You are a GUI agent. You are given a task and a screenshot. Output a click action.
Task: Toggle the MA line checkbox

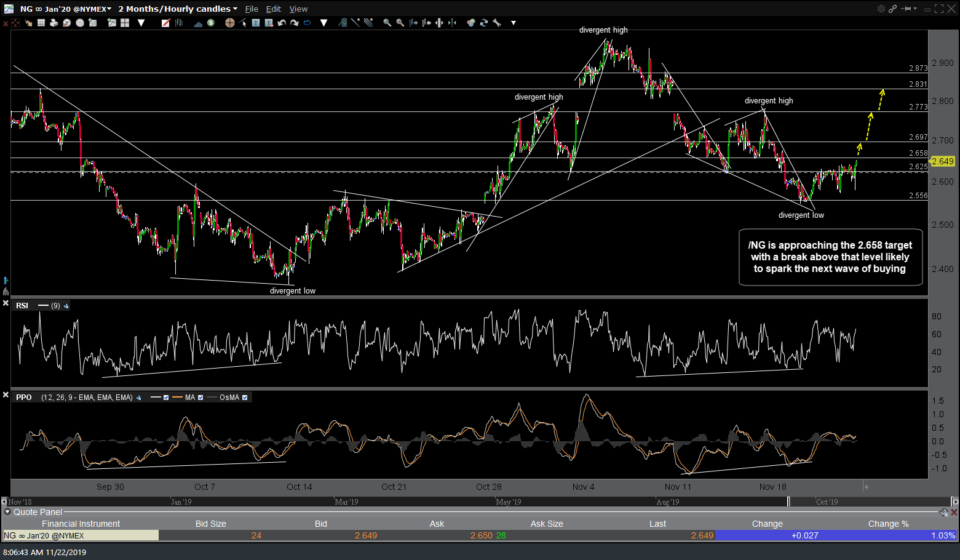(x=198, y=397)
